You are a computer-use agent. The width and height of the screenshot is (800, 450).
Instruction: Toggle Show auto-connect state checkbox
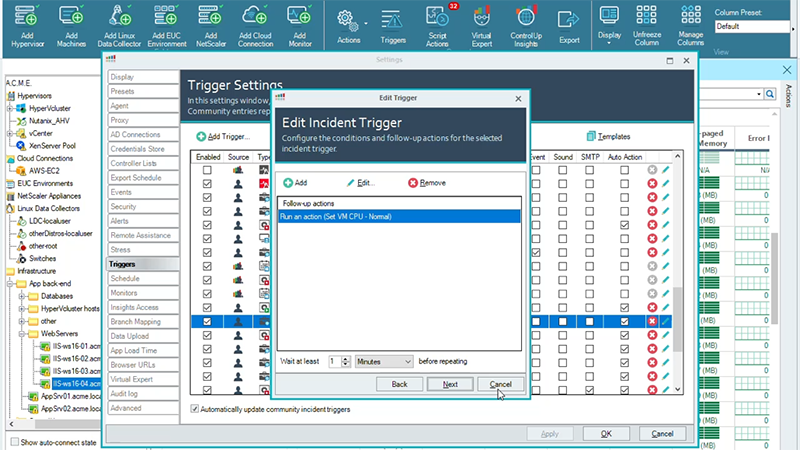[15, 442]
